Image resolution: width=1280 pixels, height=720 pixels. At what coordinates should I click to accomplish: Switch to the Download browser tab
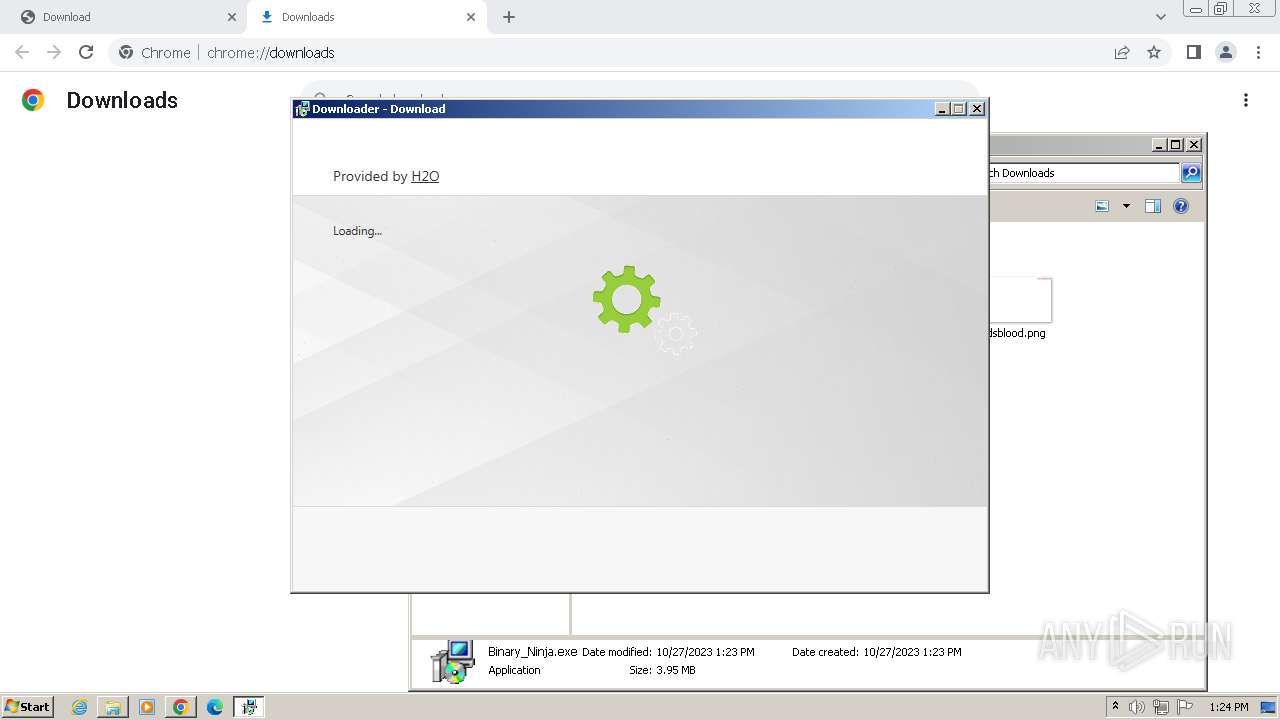pos(126,17)
